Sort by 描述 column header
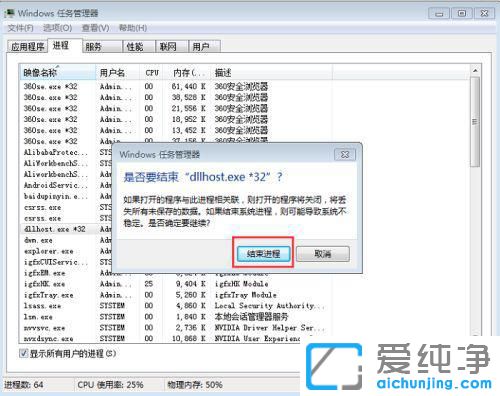Viewport: 500px width, 396px height. [271, 72]
